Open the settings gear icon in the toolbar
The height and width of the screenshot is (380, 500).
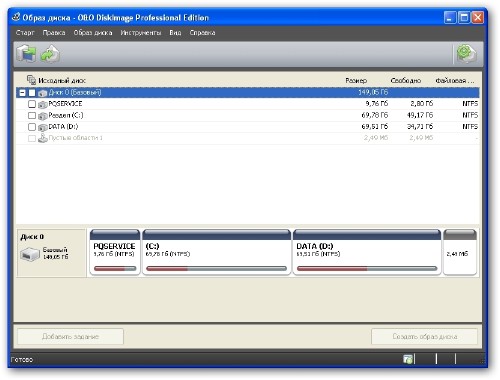(466, 53)
